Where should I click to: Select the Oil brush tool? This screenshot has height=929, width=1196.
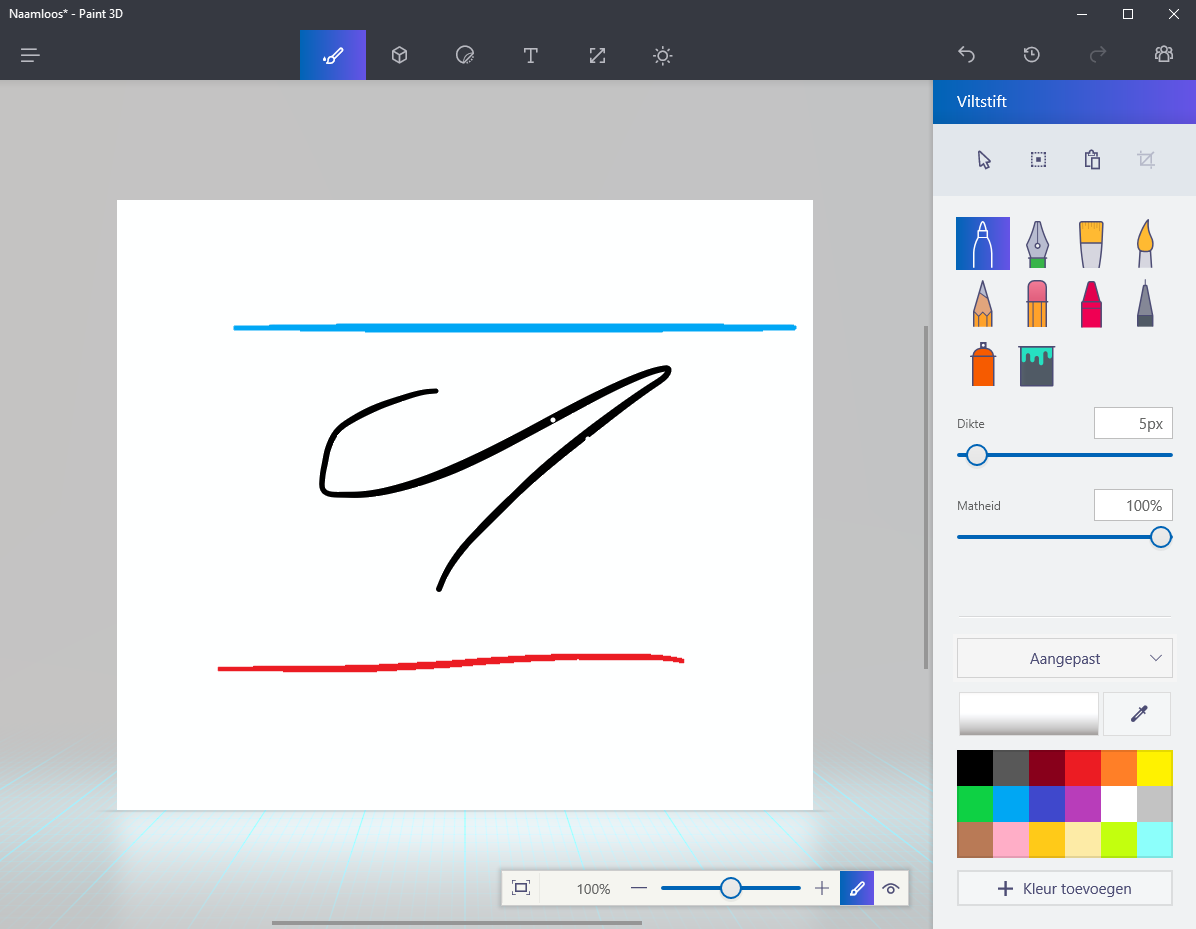point(1091,245)
